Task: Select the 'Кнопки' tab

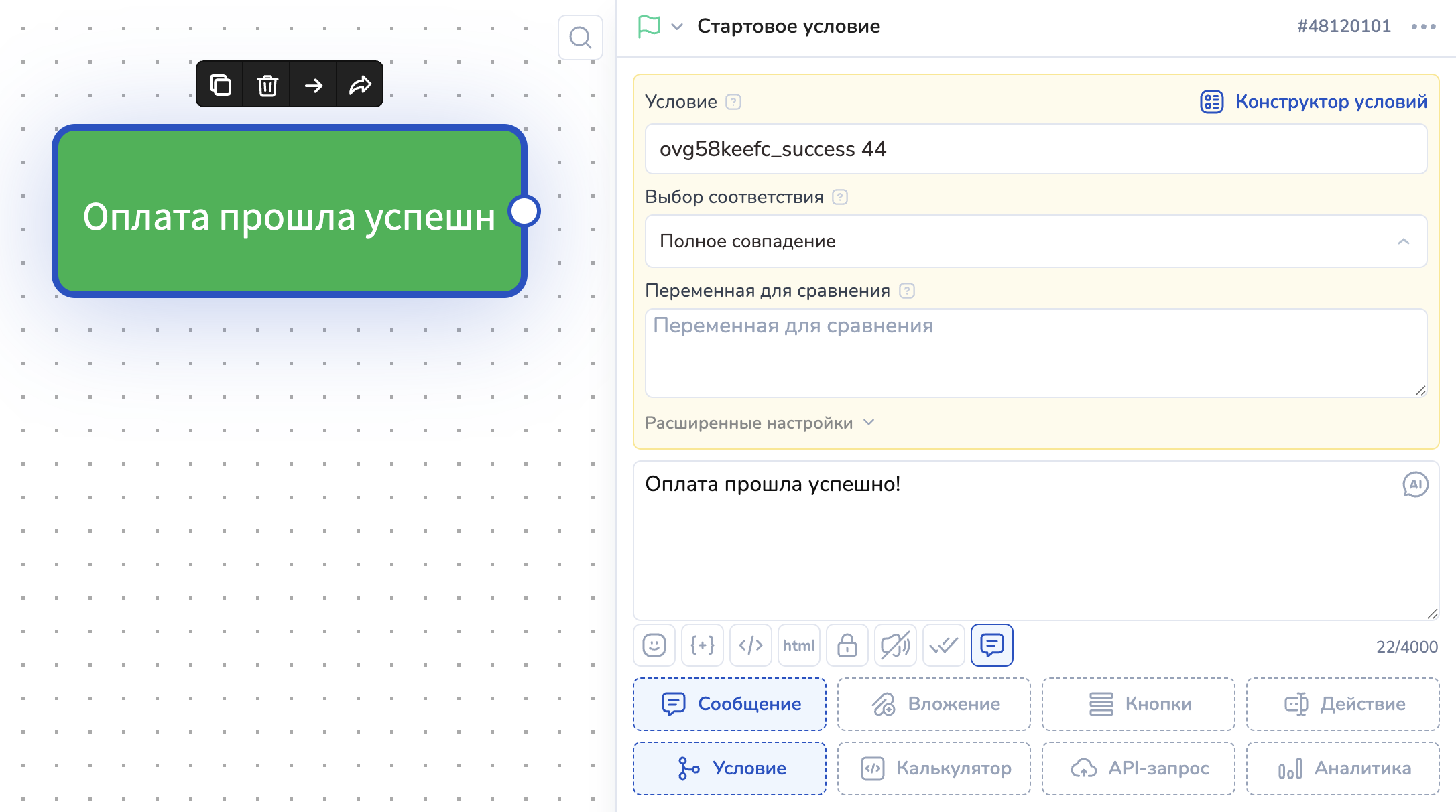Action: pyautogui.click(x=1138, y=704)
